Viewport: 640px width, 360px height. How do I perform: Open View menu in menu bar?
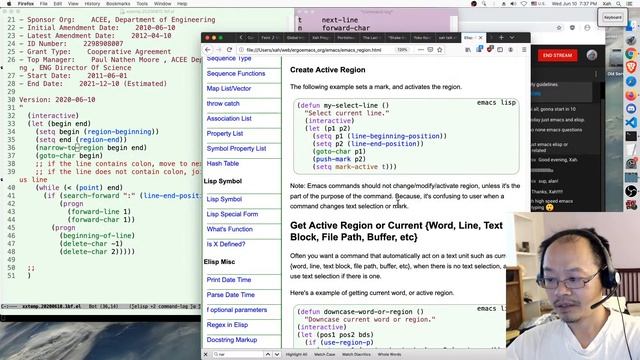pos(73,4)
